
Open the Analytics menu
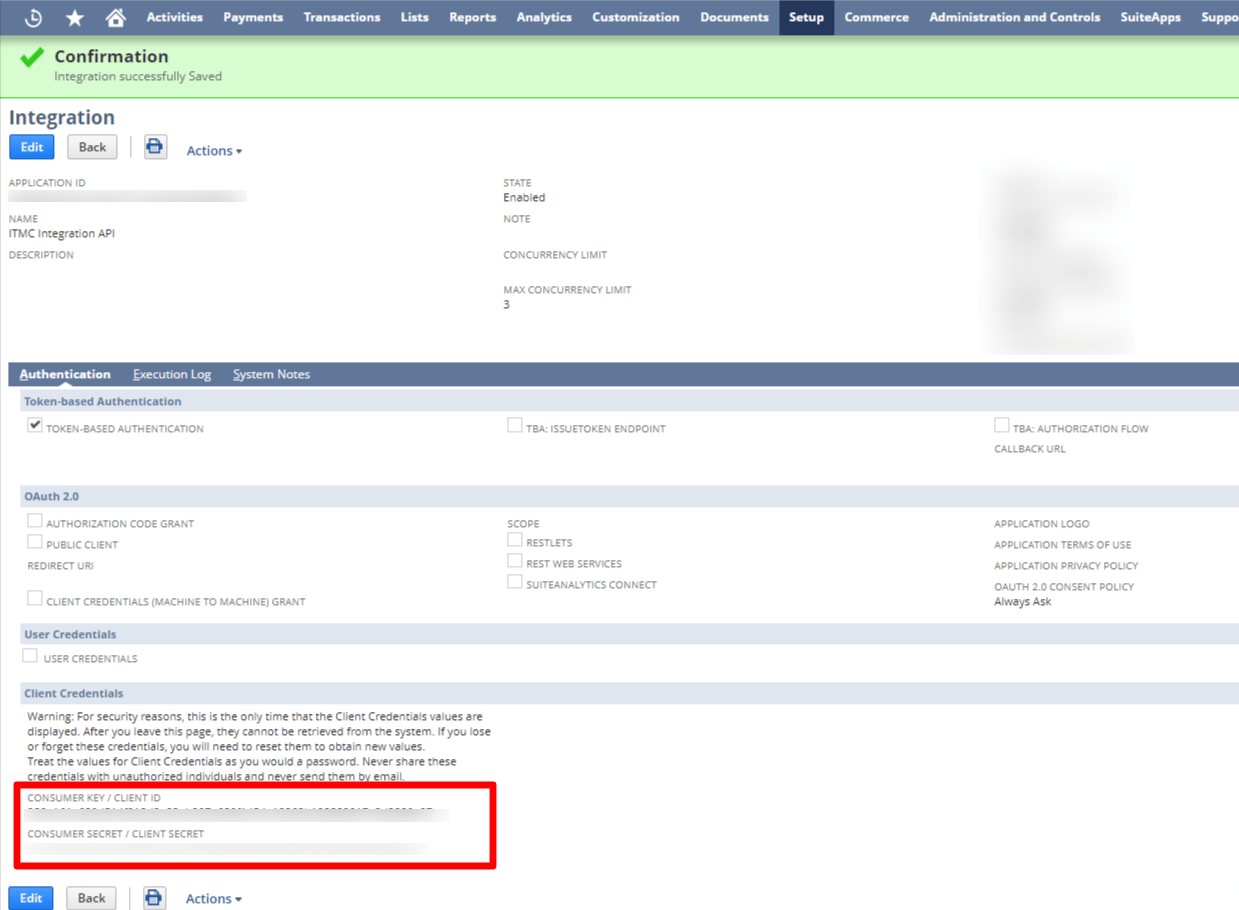coord(544,17)
